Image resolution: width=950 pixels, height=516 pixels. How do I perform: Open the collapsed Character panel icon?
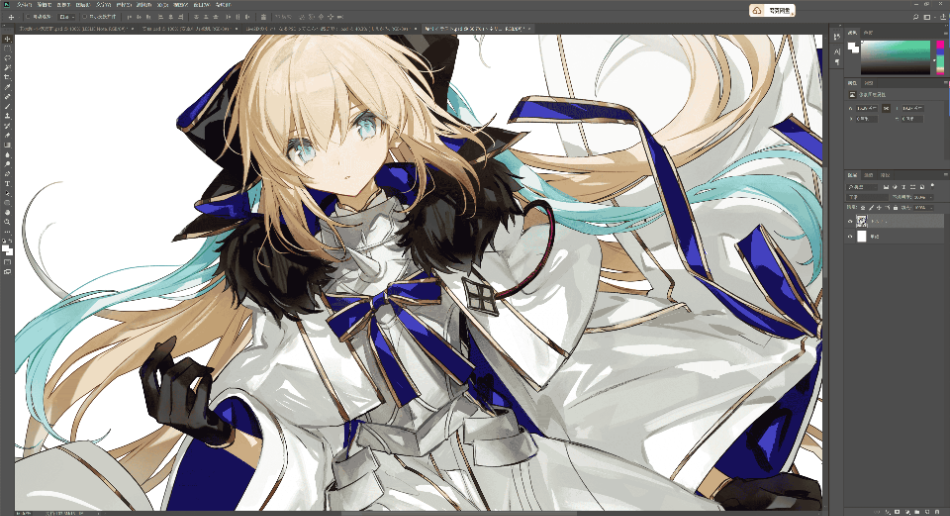coord(837,52)
